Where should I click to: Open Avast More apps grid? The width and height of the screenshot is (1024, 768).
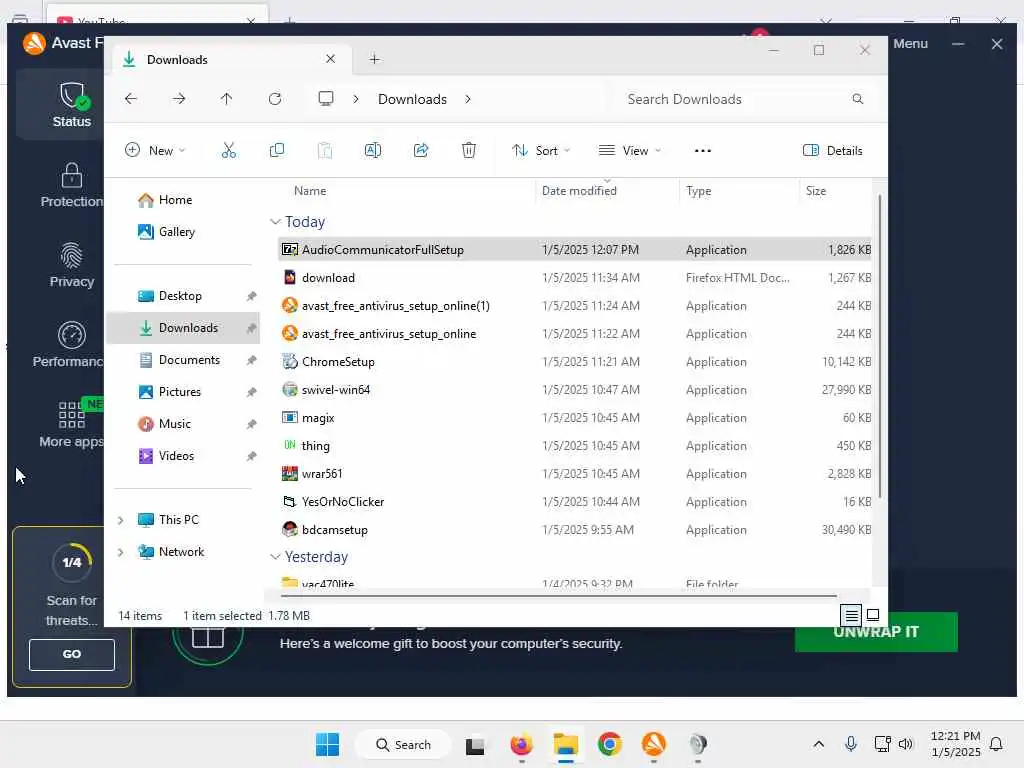point(72,424)
